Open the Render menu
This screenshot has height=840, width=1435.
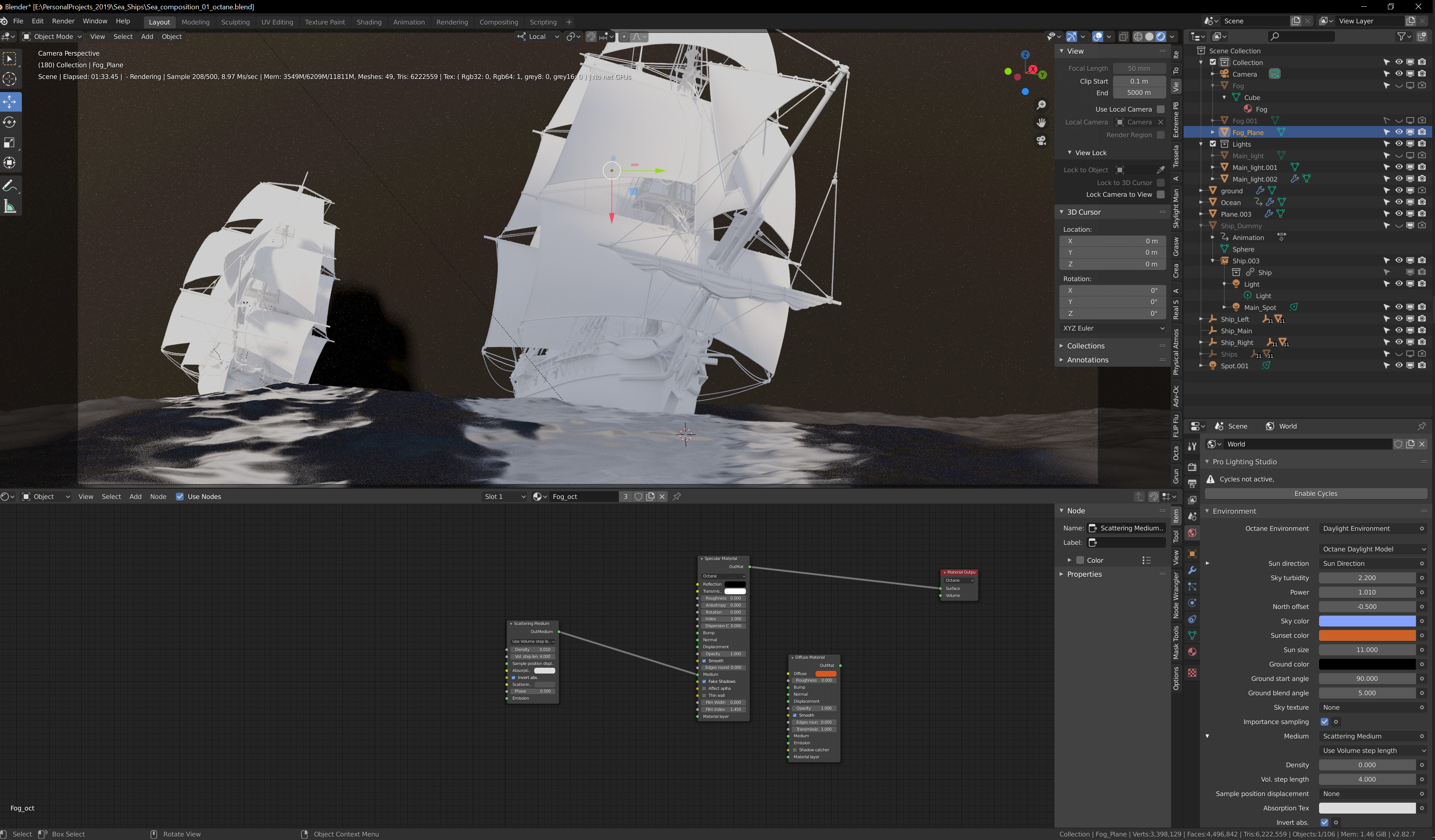[x=63, y=21]
